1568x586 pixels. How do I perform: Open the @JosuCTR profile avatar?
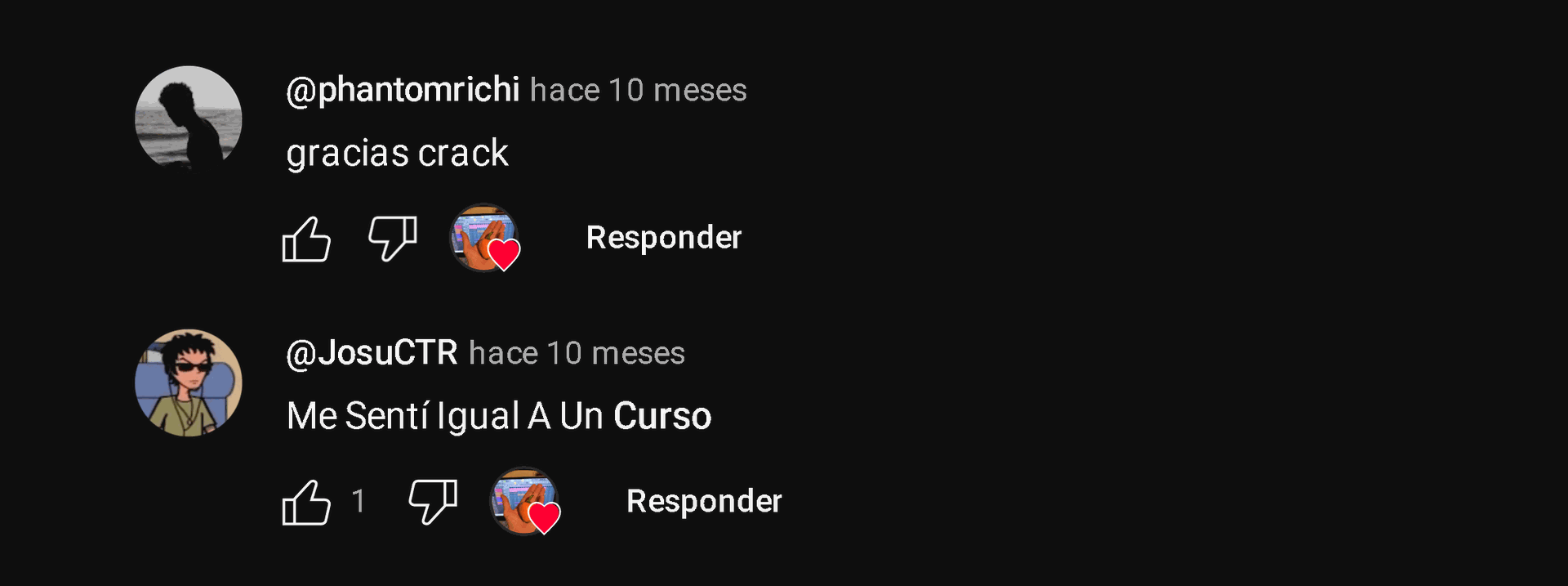[189, 382]
